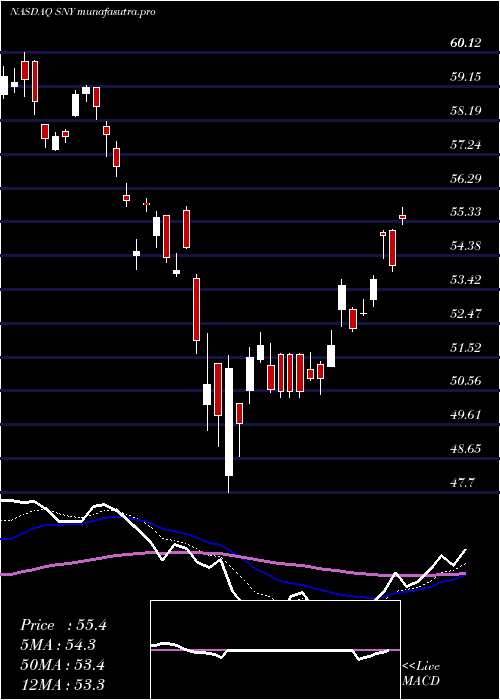This screenshot has width=500, height=700.
Task: Select the 53.42 price level label
Action: [x=466, y=279]
